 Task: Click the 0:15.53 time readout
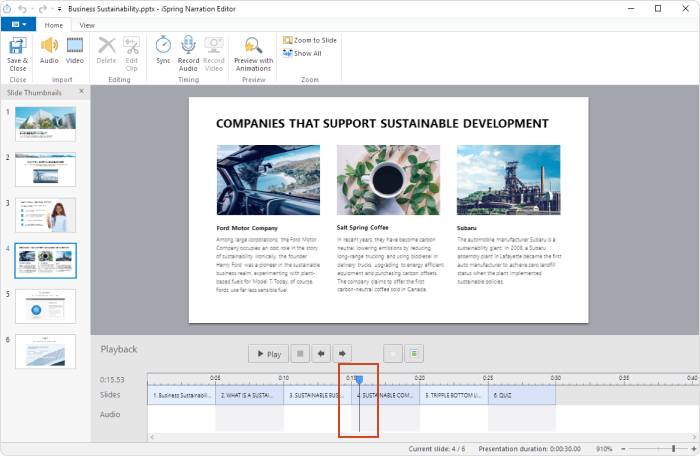(112, 380)
